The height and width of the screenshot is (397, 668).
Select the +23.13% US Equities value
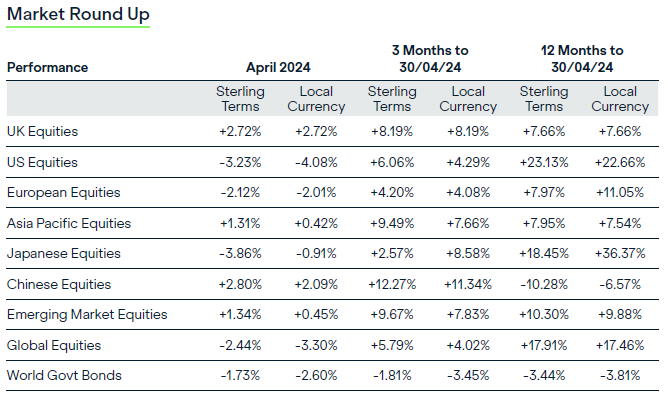[544, 162]
